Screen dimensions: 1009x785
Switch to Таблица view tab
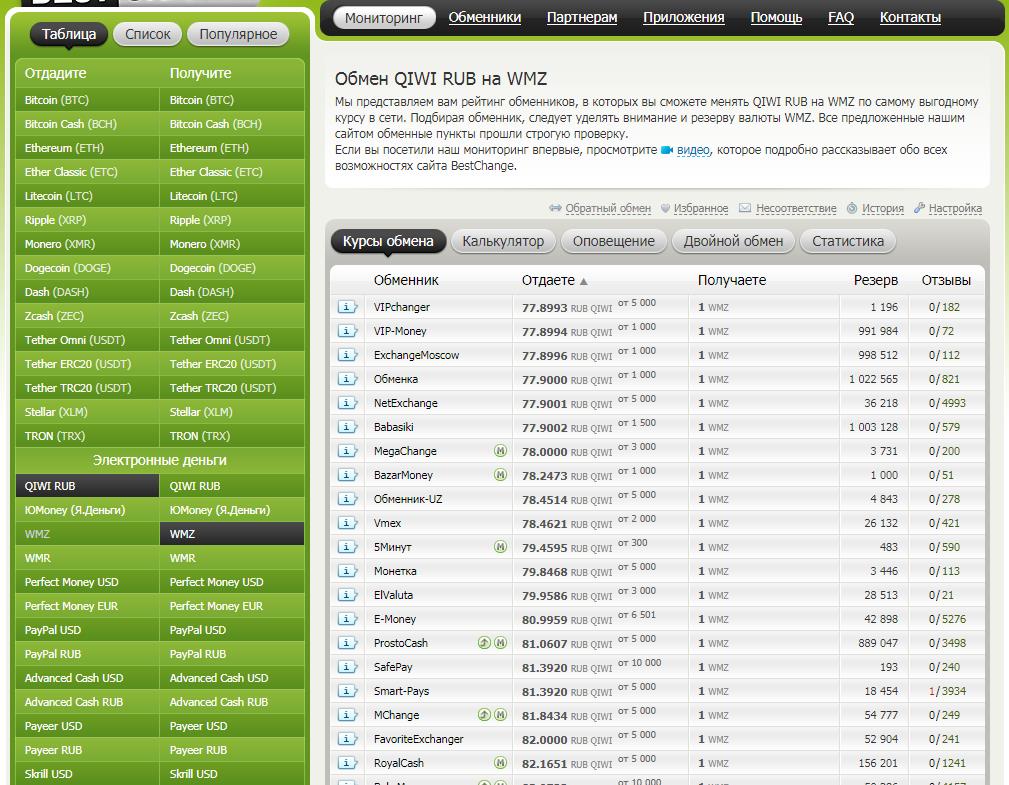point(69,34)
